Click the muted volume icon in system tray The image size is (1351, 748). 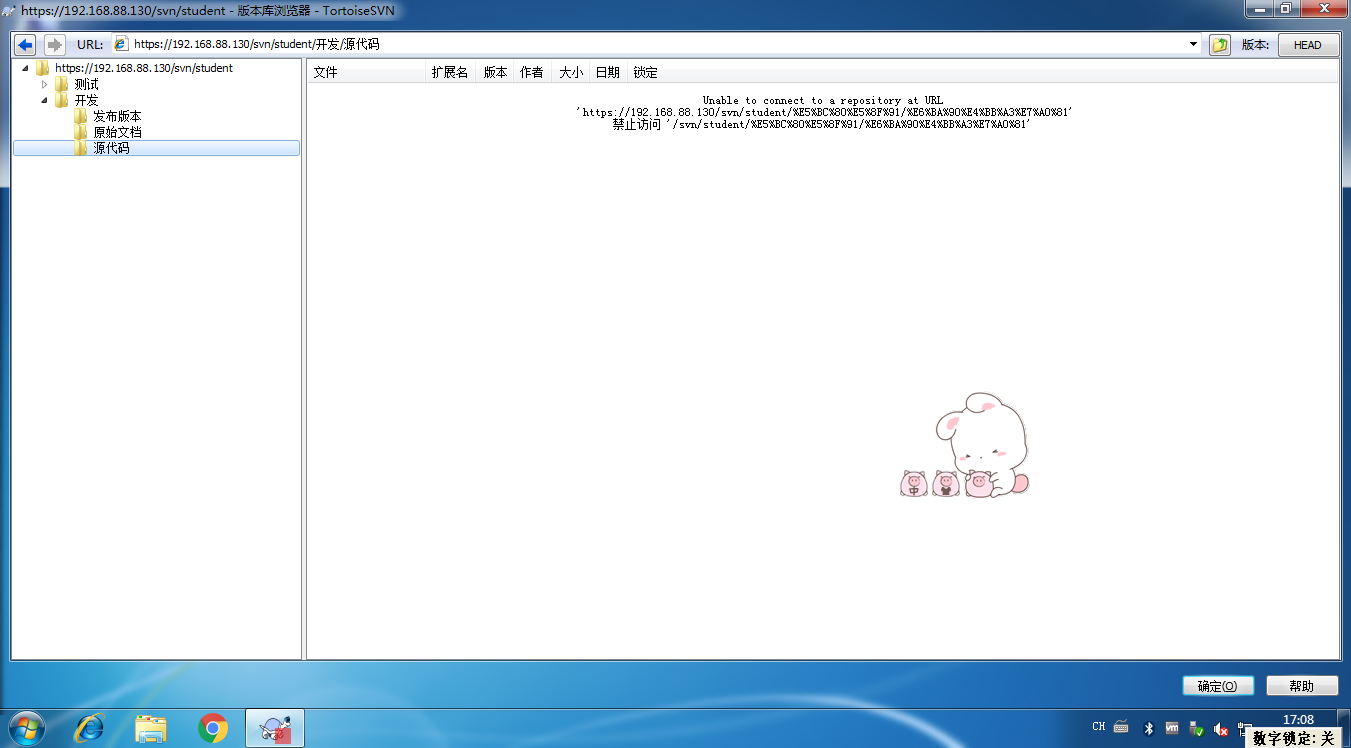[1220, 728]
